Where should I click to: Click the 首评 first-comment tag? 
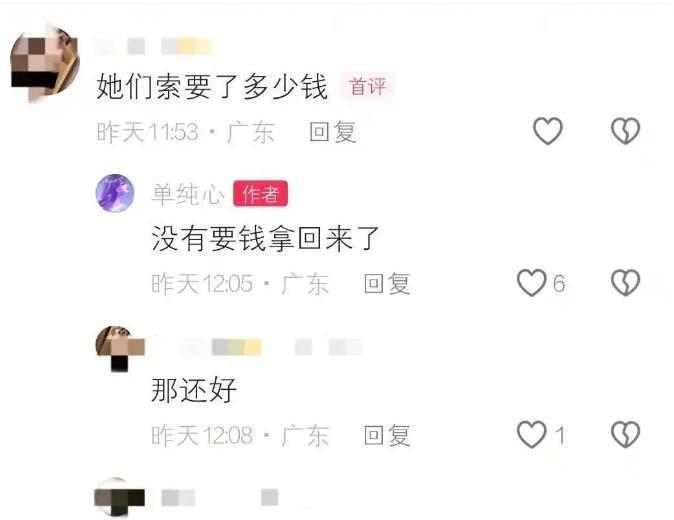[x=368, y=86]
